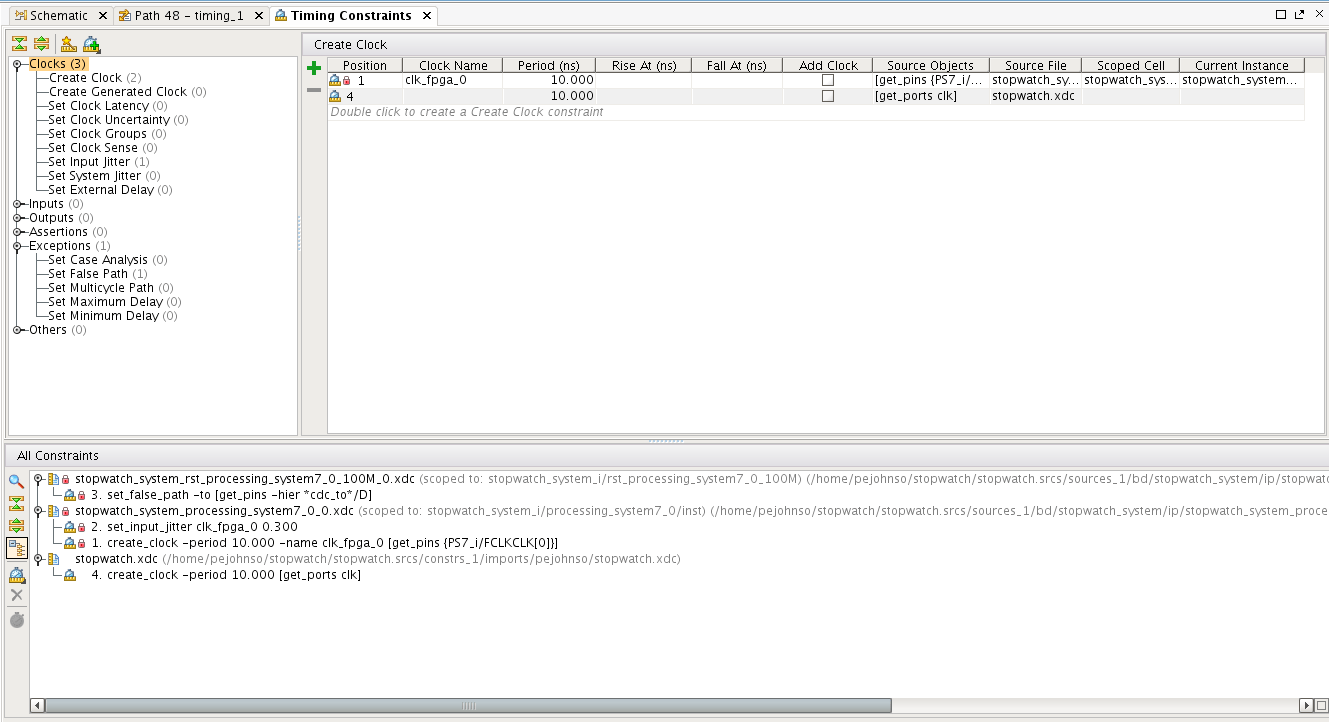The width and height of the screenshot is (1329, 722).
Task: Collapse all in the All Constraints panel
Action: coord(16,503)
